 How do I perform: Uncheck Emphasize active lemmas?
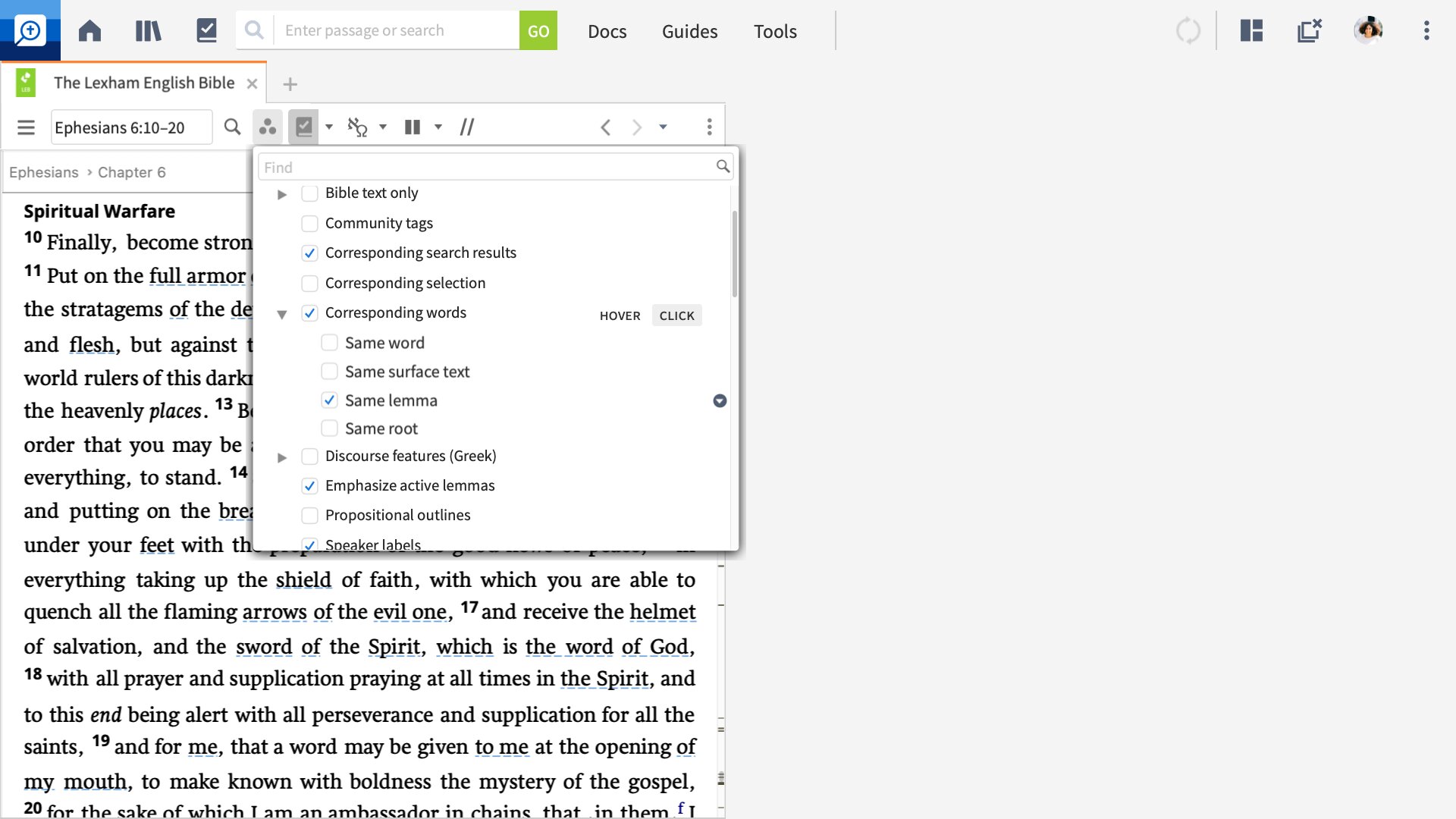coord(309,485)
